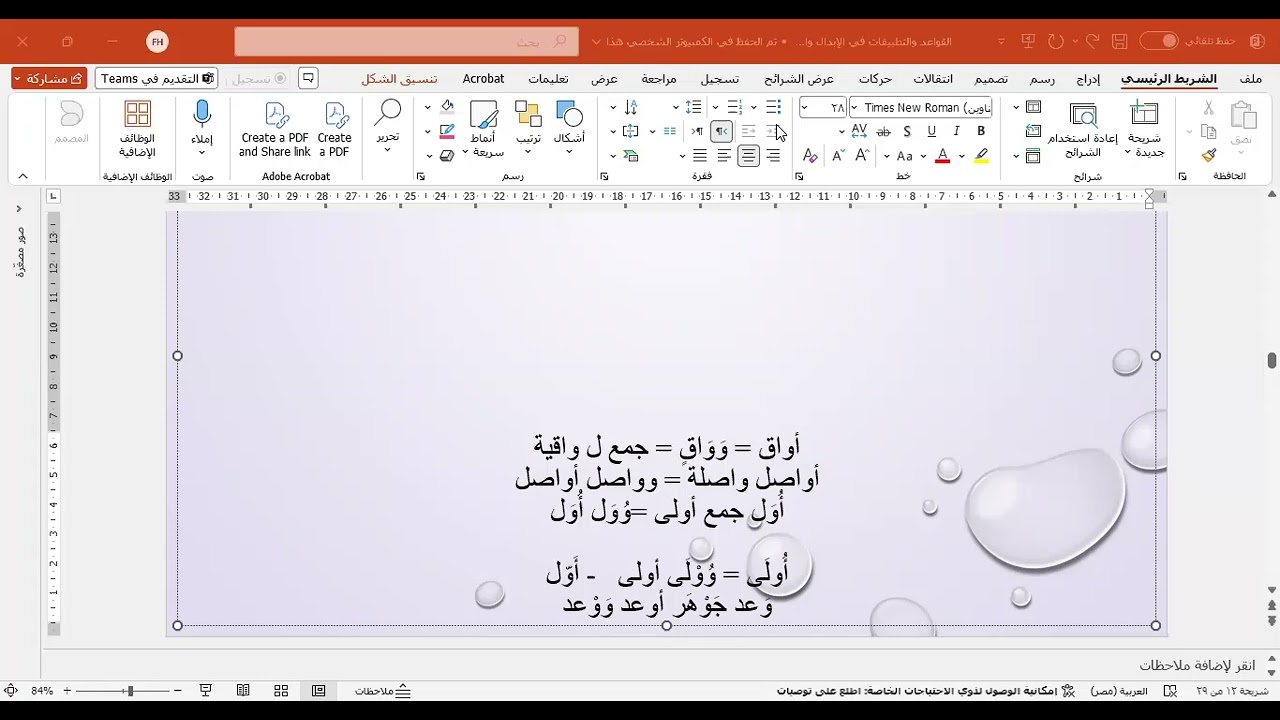Increase font size (large A)

(861, 156)
